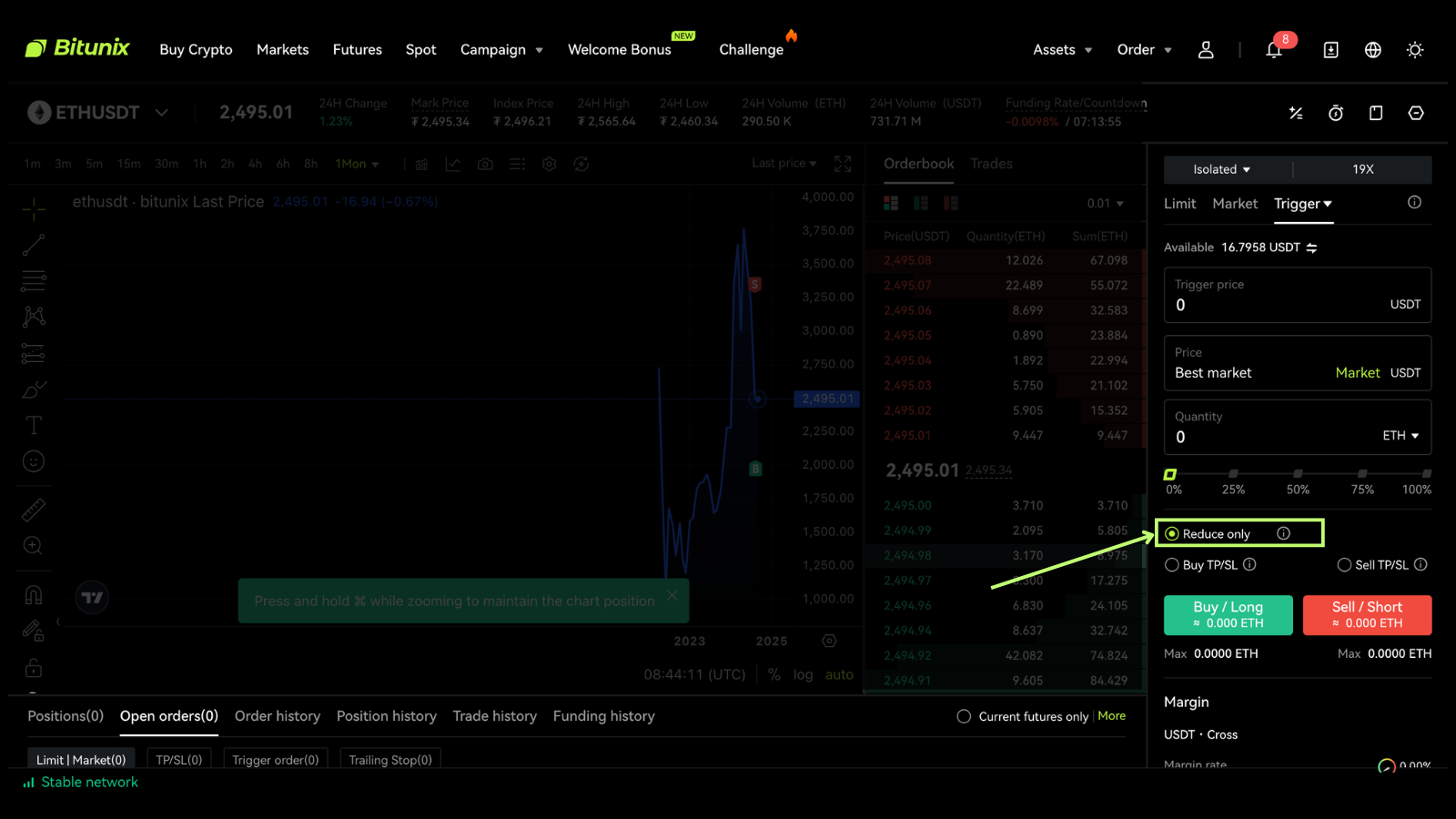Image resolution: width=1456 pixels, height=819 pixels.
Task: Open the Isolated margin mode dropdown
Action: (1219, 169)
